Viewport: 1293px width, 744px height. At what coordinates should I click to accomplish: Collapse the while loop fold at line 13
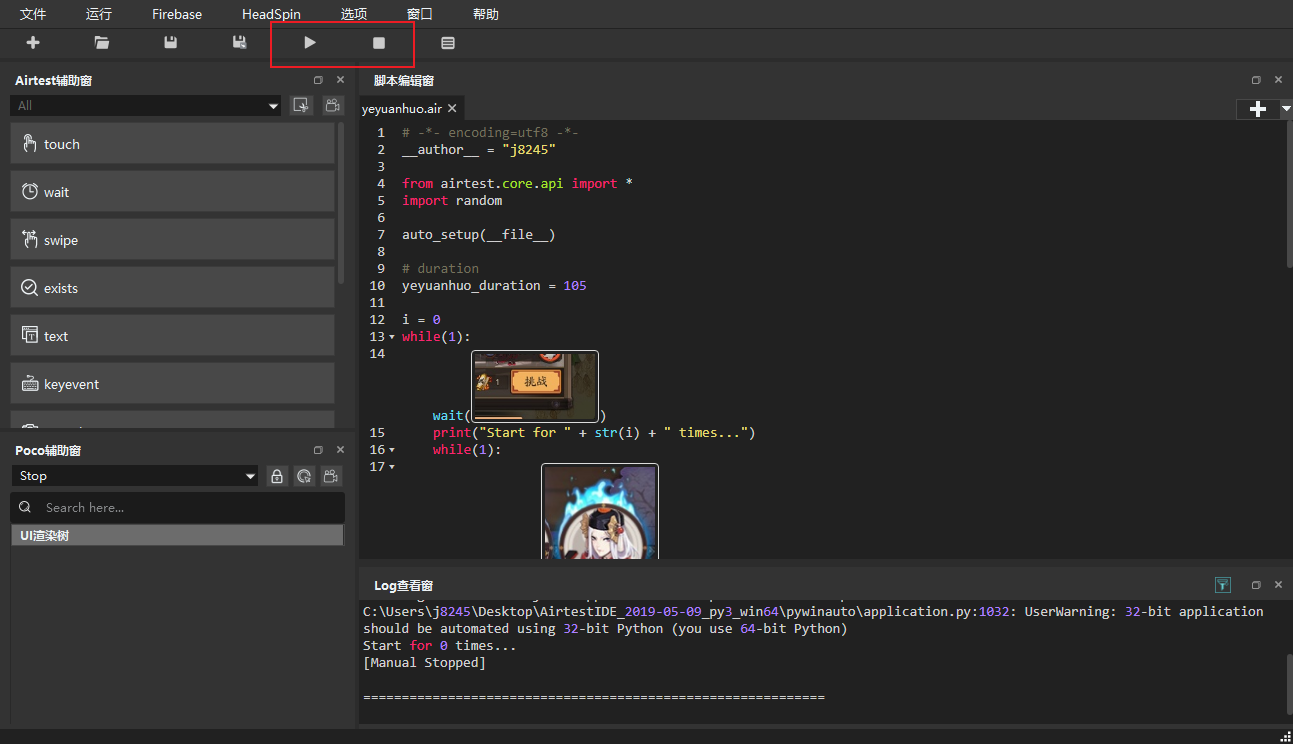(392, 337)
